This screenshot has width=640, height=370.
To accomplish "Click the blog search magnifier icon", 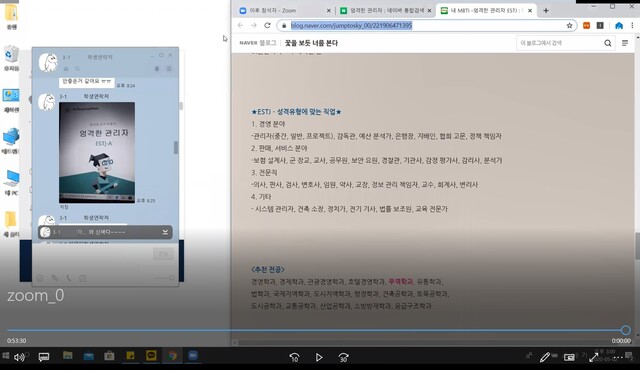I will [608, 43].
